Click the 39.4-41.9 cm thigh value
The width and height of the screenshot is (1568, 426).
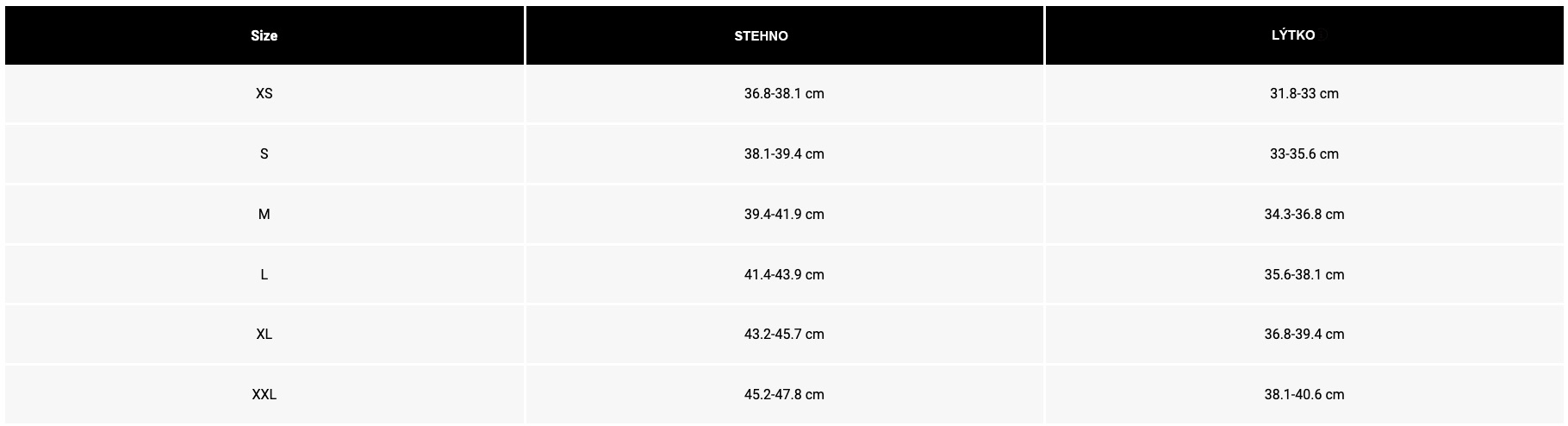[785, 215]
